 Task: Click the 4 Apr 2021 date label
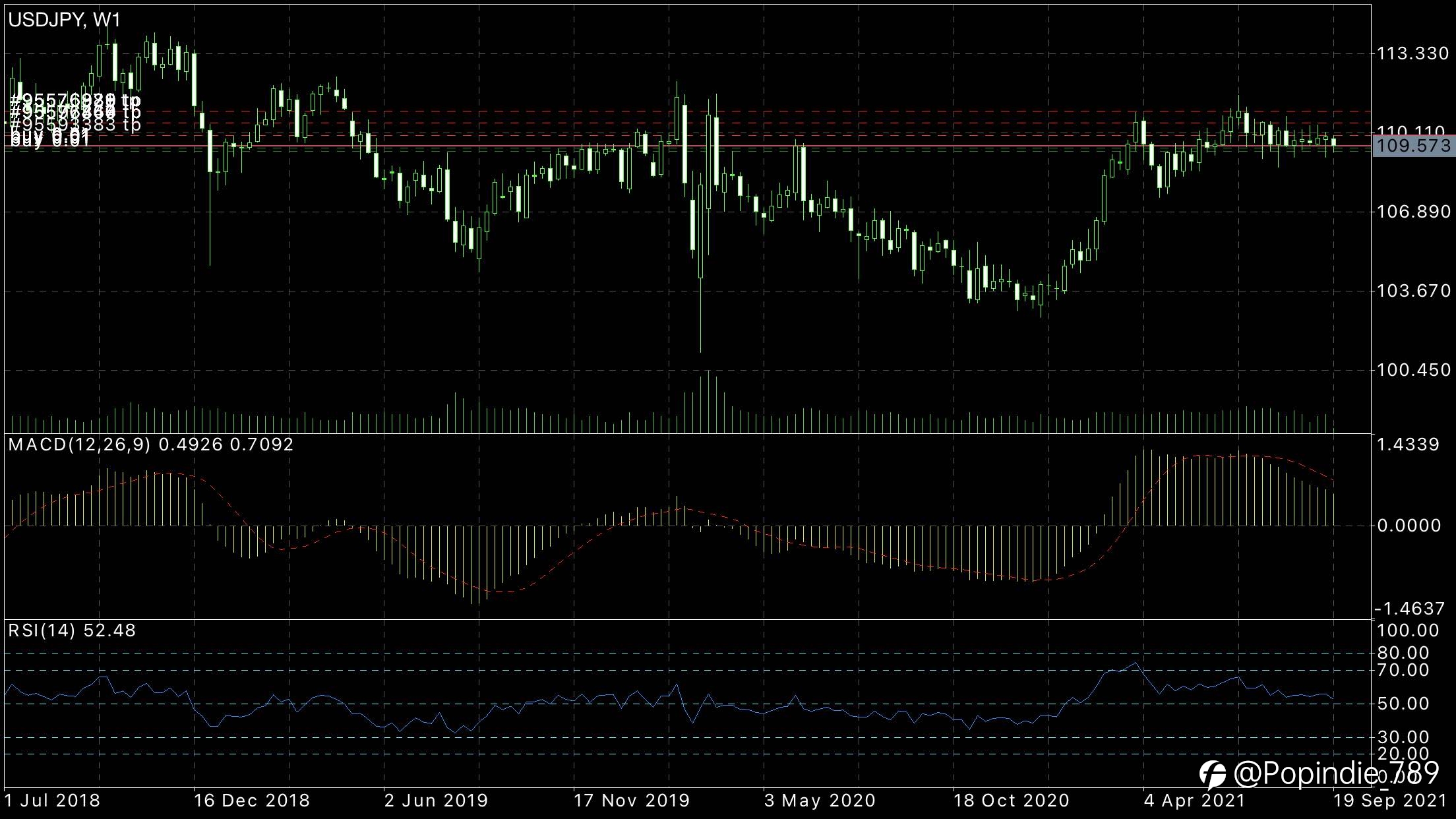tap(1194, 801)
